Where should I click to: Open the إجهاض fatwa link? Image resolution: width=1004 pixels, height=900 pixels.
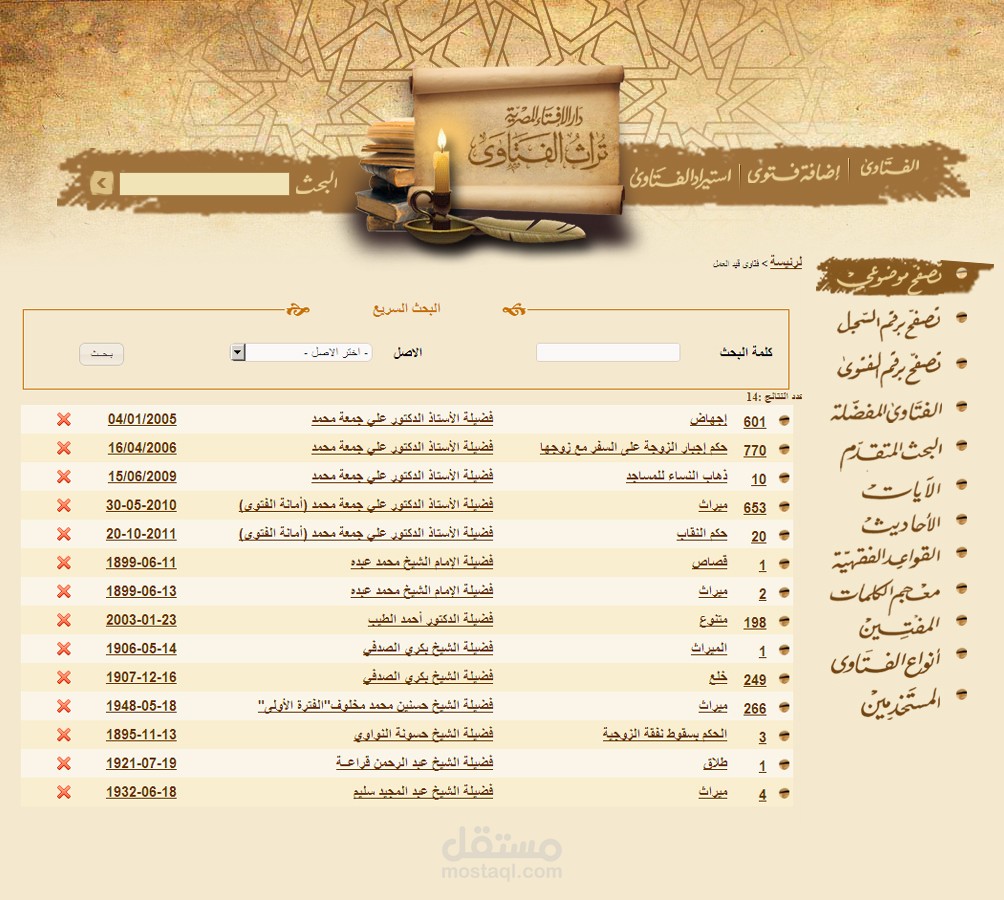coord(708,420)
